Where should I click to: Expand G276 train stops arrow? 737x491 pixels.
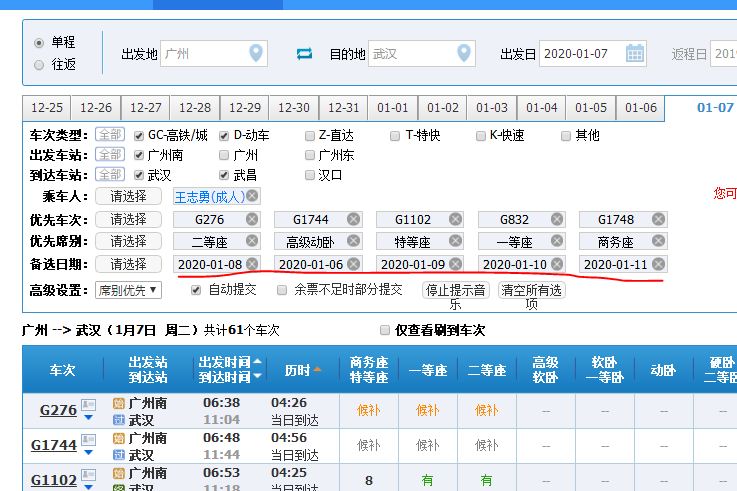pos(88,417)
